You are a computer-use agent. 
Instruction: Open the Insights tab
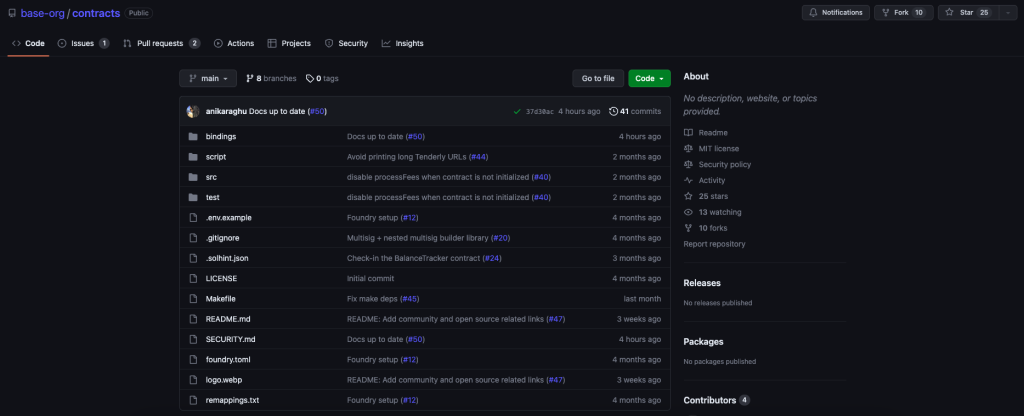(x=402, y=44)
